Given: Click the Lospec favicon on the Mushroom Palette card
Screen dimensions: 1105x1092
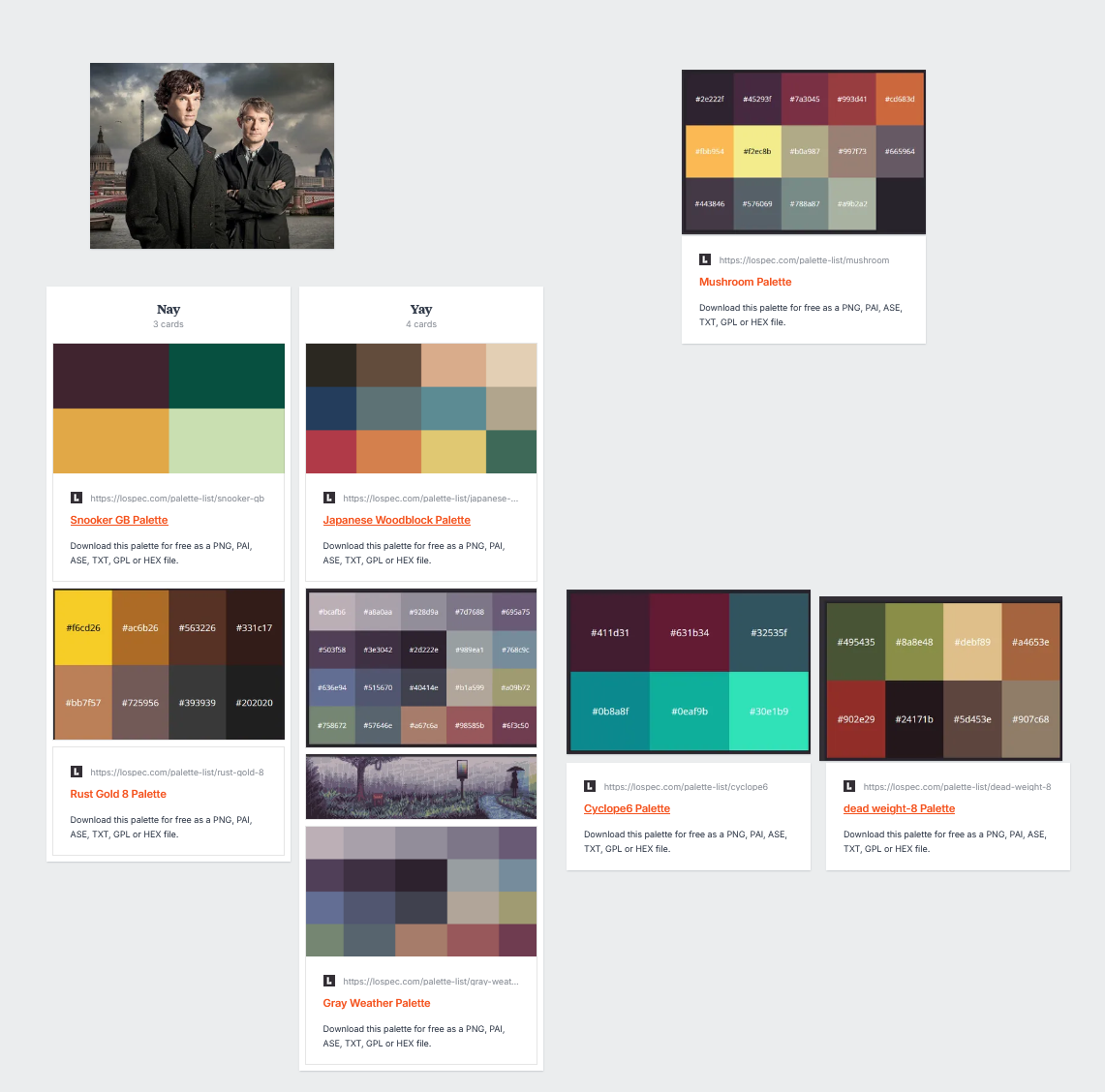Looking at the screenshot, I should click(705, 260).
